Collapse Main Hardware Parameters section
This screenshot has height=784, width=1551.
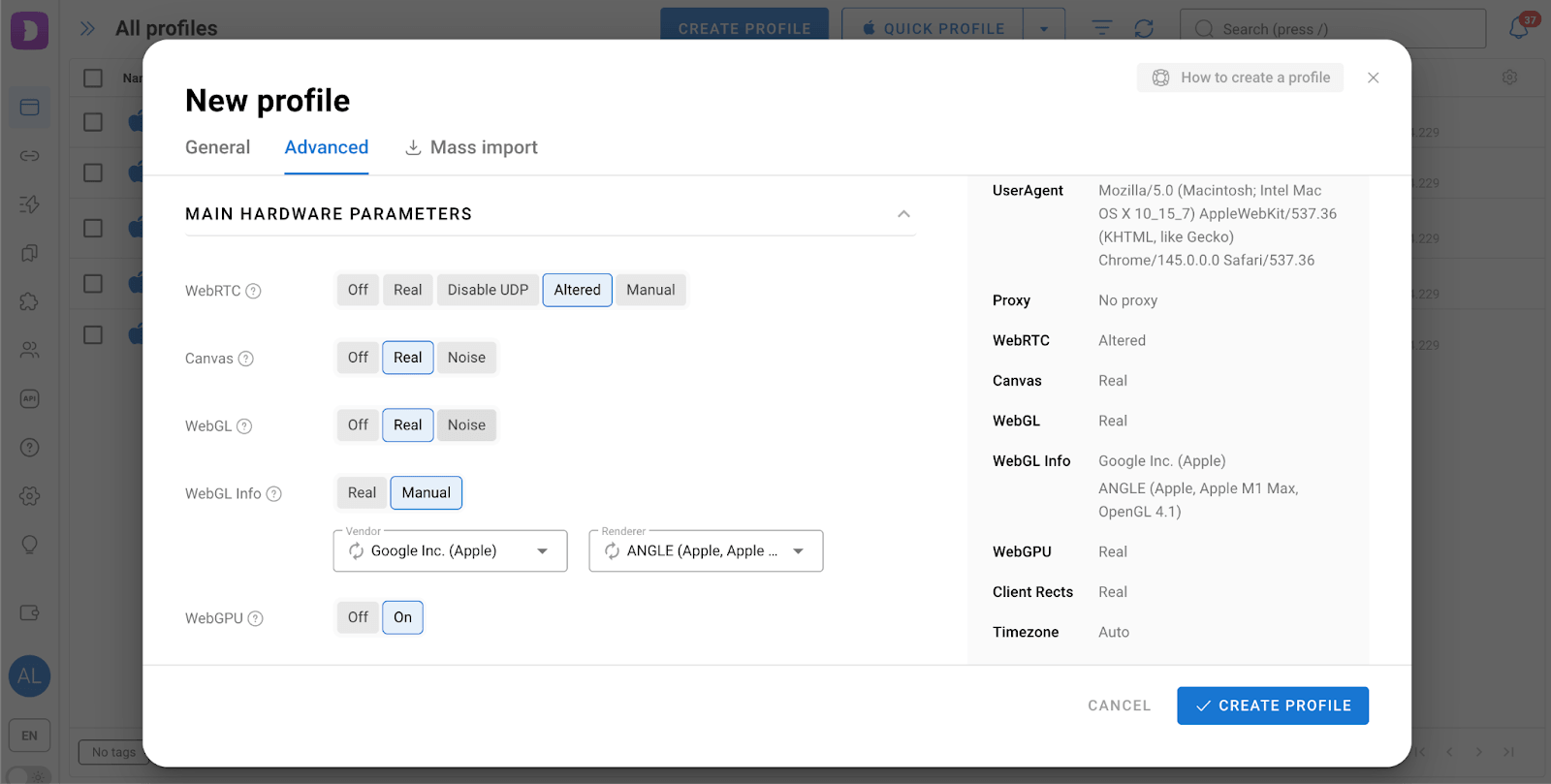[903, 214]
